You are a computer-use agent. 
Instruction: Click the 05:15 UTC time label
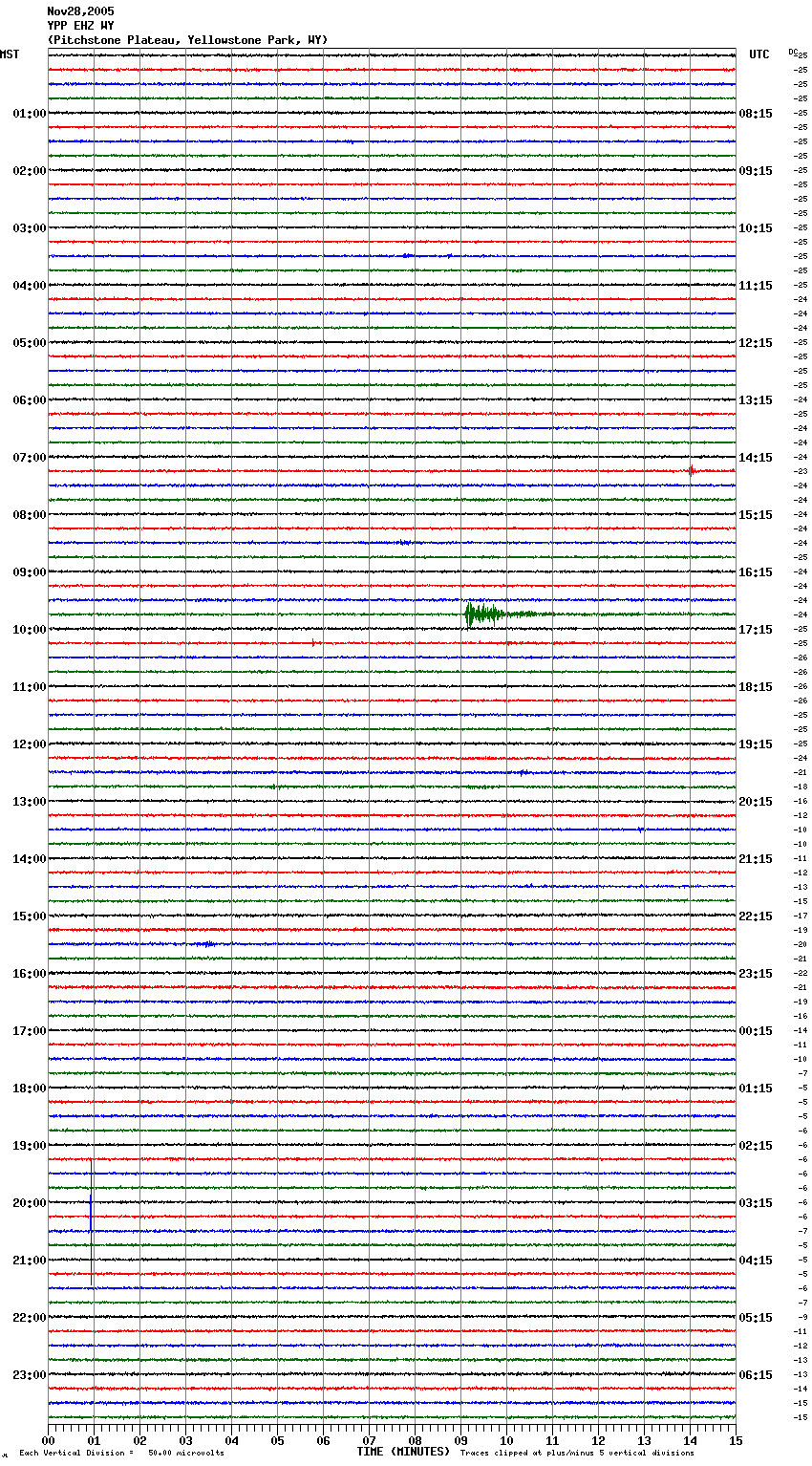click(x=756, y=1318)
